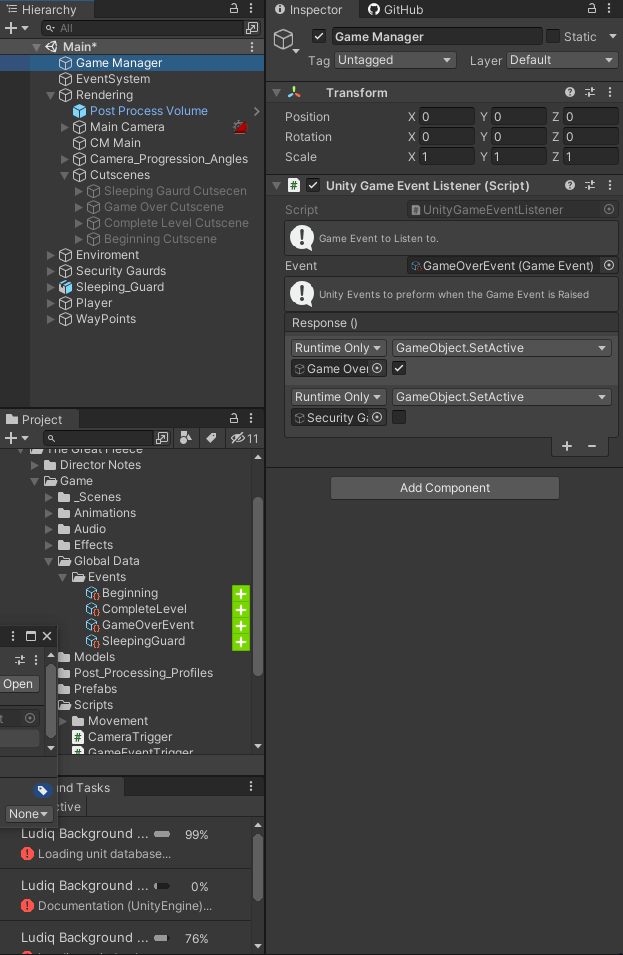This screenshot has height=955, width=623.
Task: Open the Tag dropdown set to Untagged
Action: (395, 60)
